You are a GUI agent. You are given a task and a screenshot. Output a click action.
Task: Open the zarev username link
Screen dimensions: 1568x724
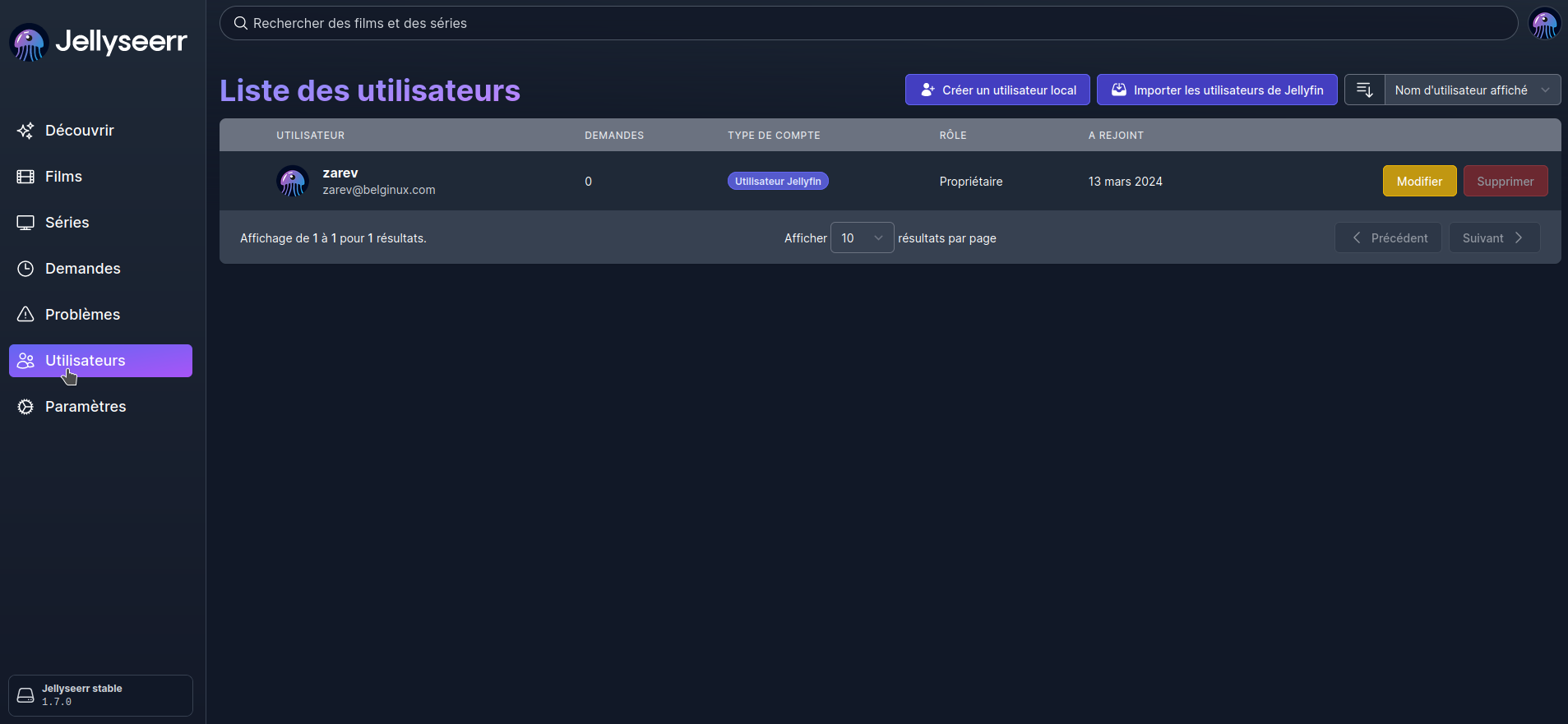point(340,173)
